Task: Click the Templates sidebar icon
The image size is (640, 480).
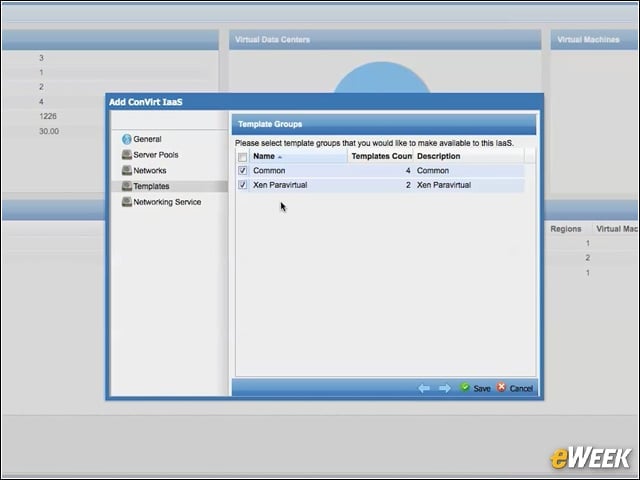Action: click(127, 186)
